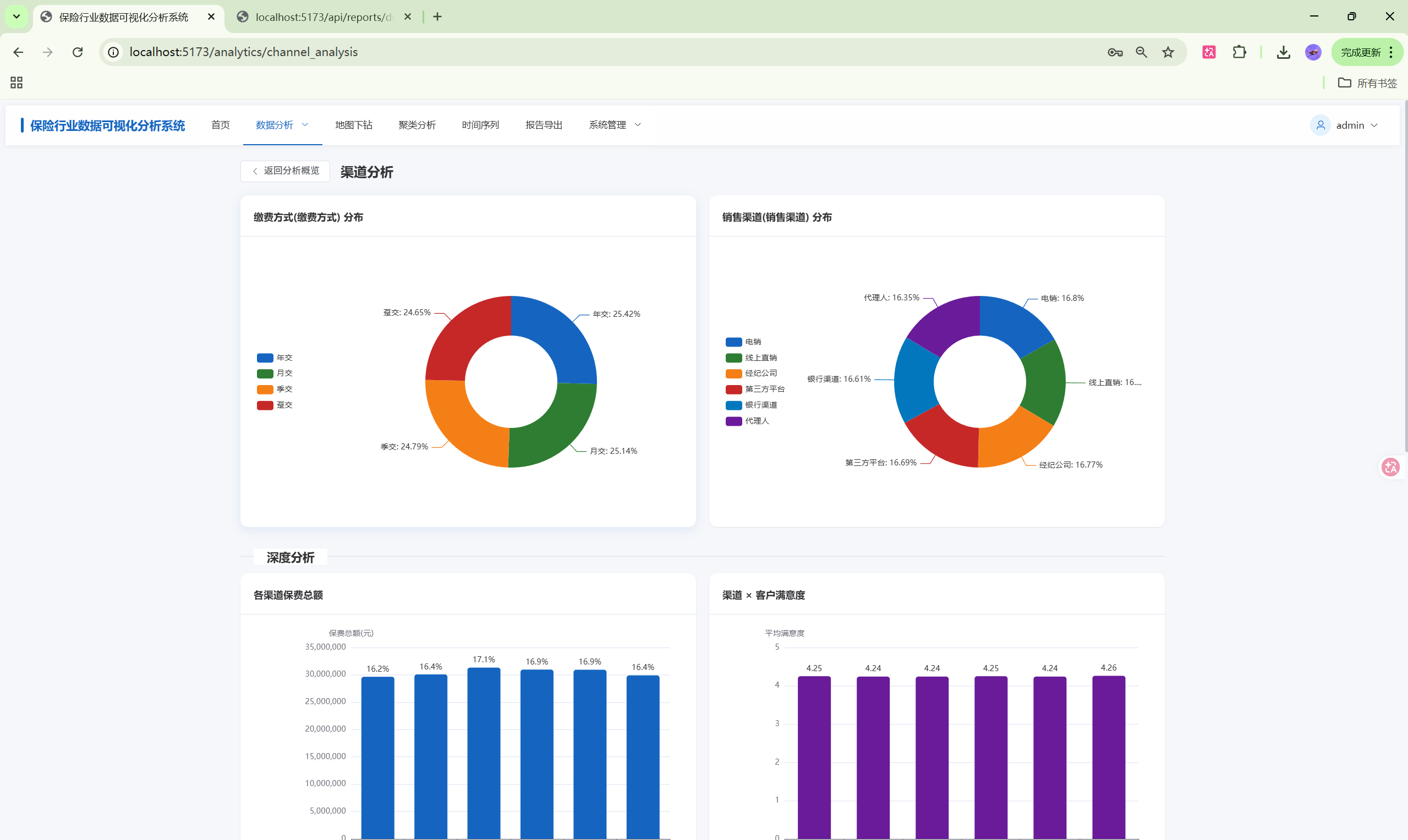Click the zoom magnifier icon in address bar

(x=1141, y=52)
